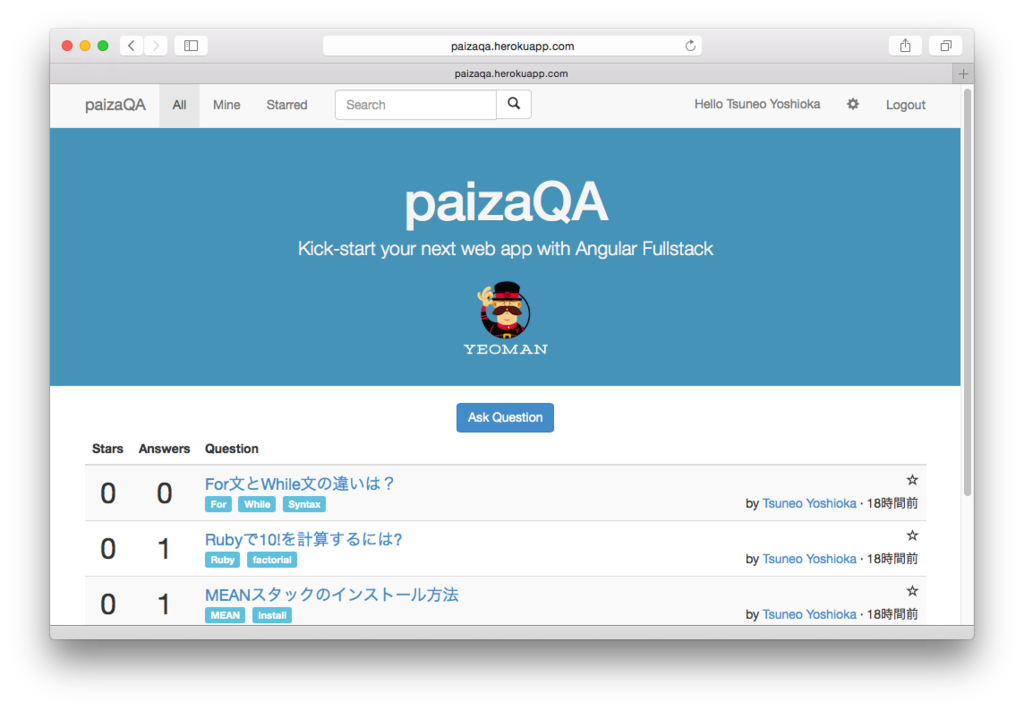Click the Question column header
This screenshot has height=711, width=1024.
click(x=232, y=449)
